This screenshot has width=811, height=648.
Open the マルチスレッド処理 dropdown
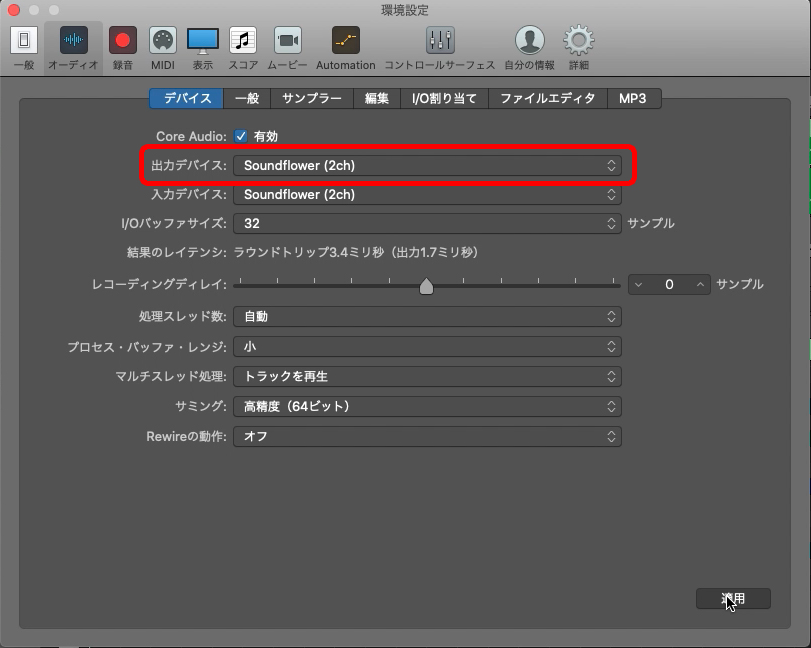(x=427, y=376)
